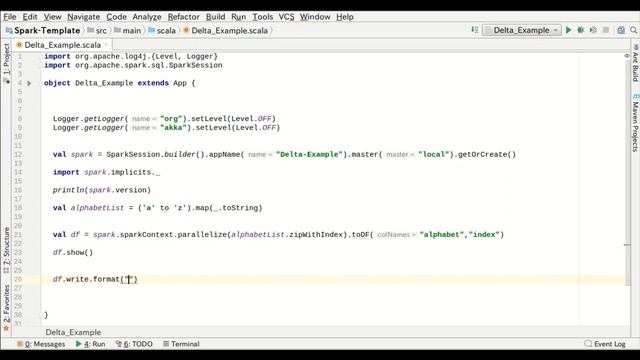Click the editor vertical scrollbar marker

point(627,245)
